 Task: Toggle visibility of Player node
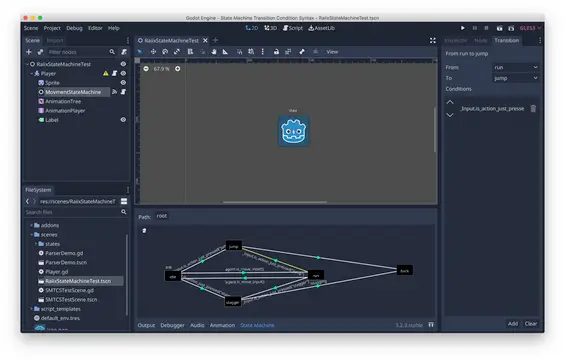(123, 73)
